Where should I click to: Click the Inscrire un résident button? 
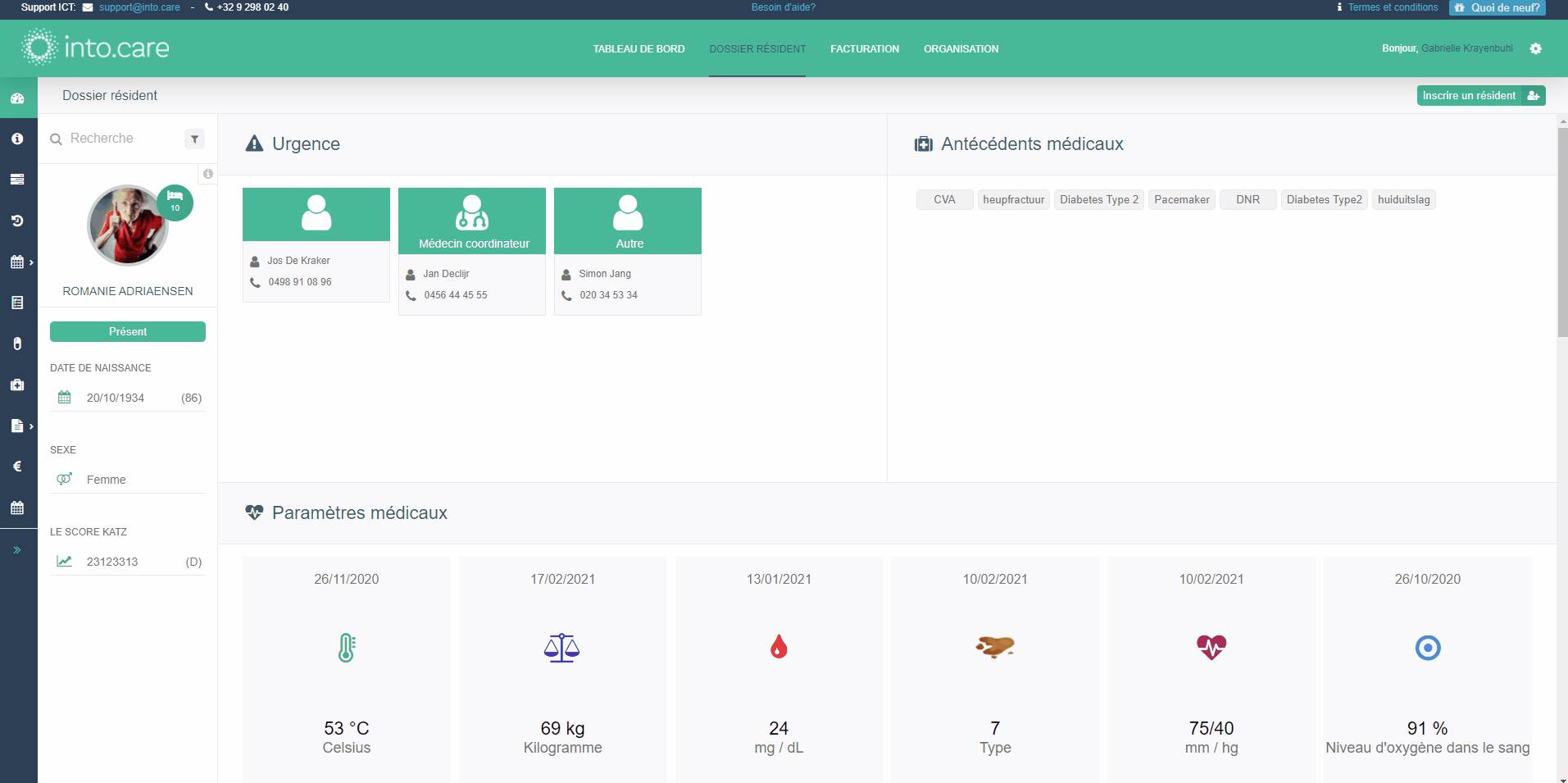coord(1481,96)
